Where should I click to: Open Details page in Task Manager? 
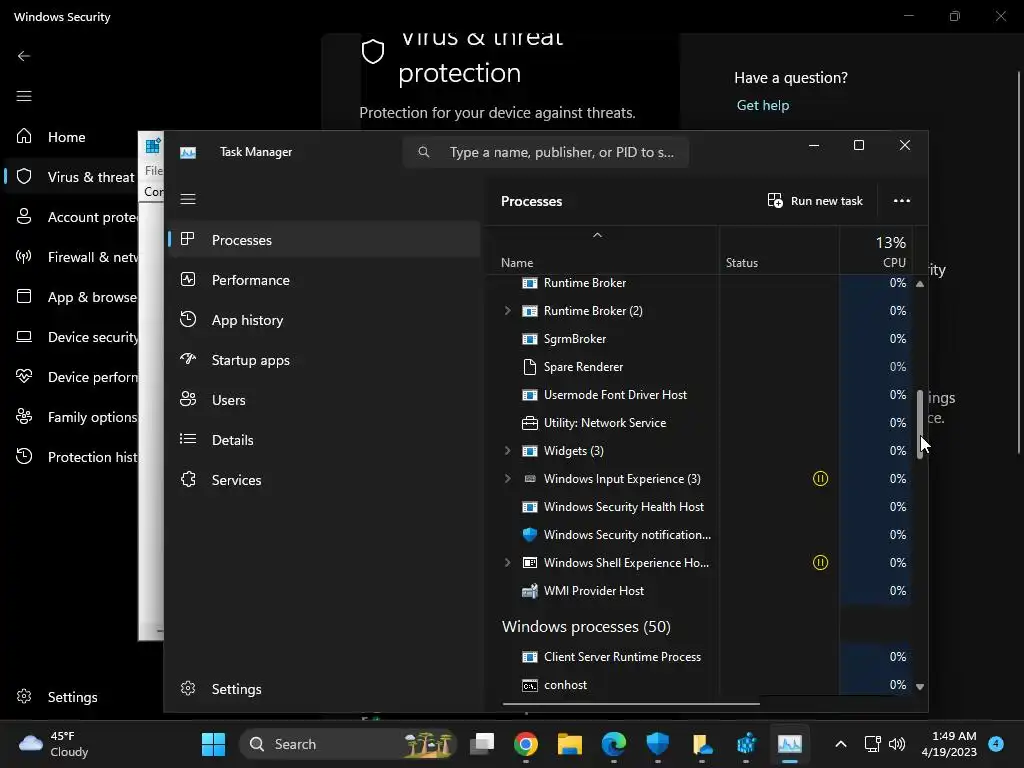(x=325, y=440)
